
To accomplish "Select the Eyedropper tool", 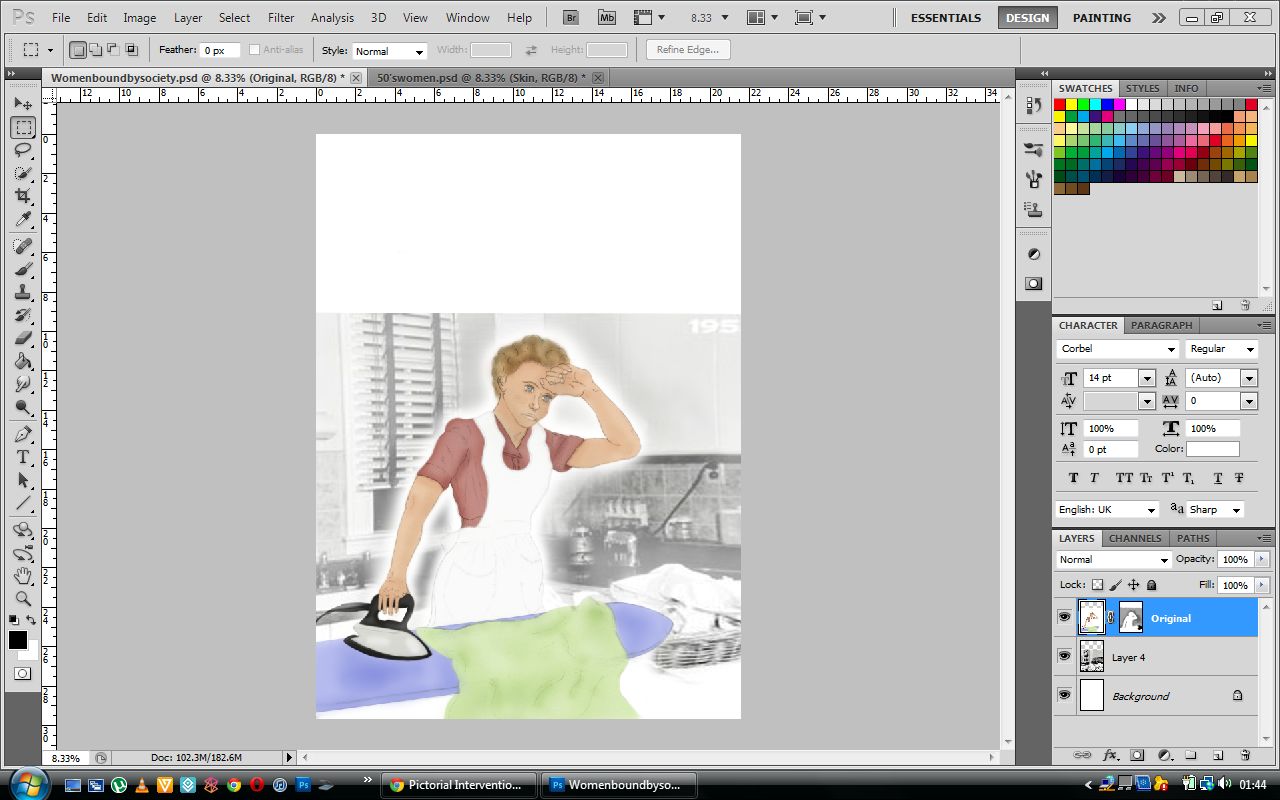I will (x=23, y=219).
